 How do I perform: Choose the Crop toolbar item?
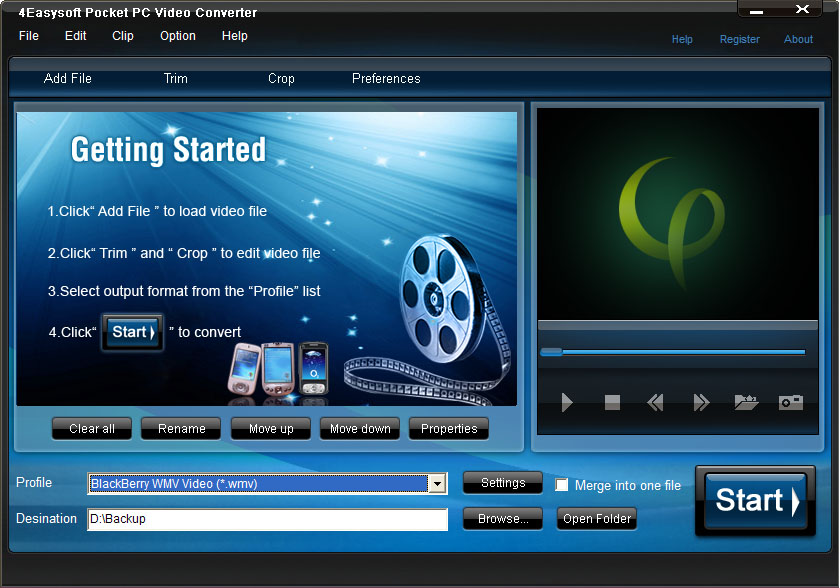coord(281,79)
